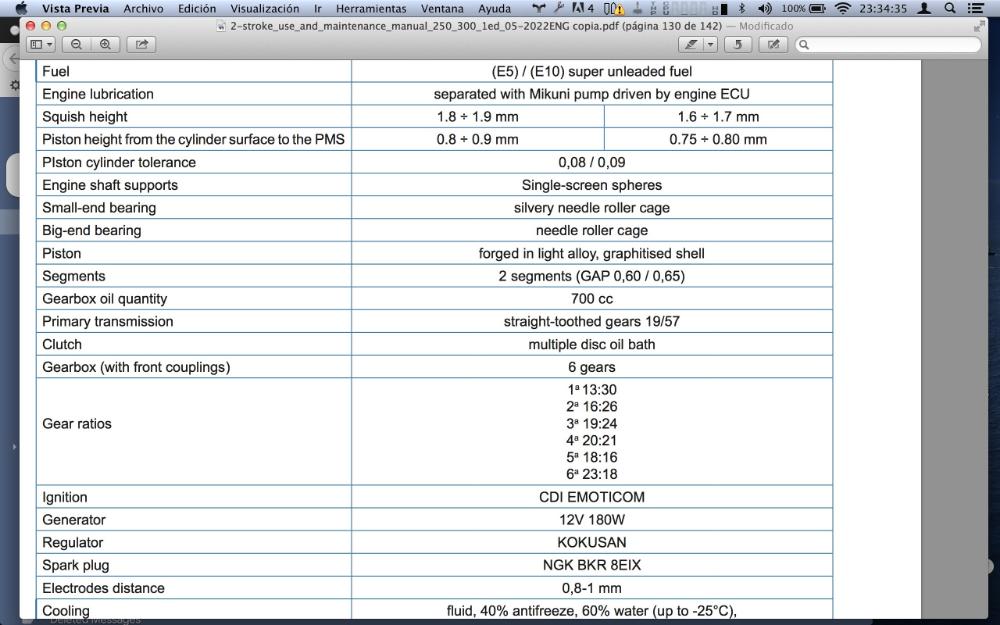
Task: Focus the search field in toolbar
Action: click(888, 45)
